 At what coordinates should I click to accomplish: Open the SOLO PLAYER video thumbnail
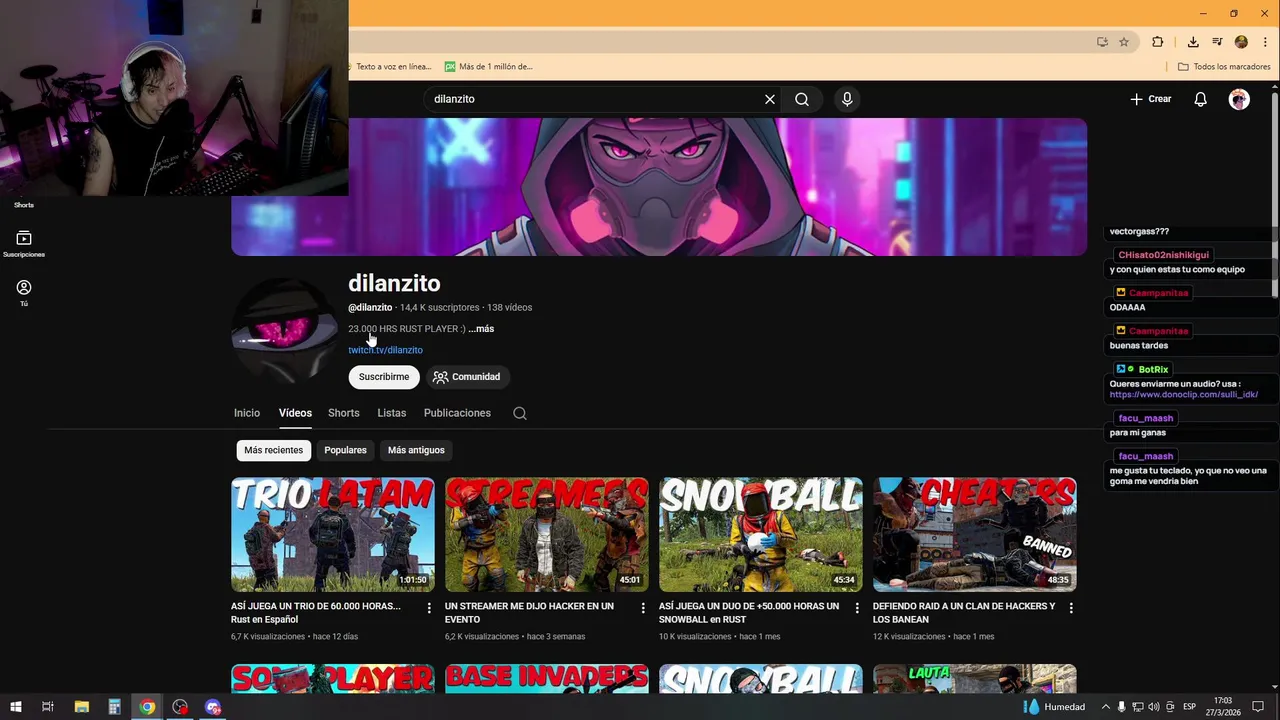point(333,678)
